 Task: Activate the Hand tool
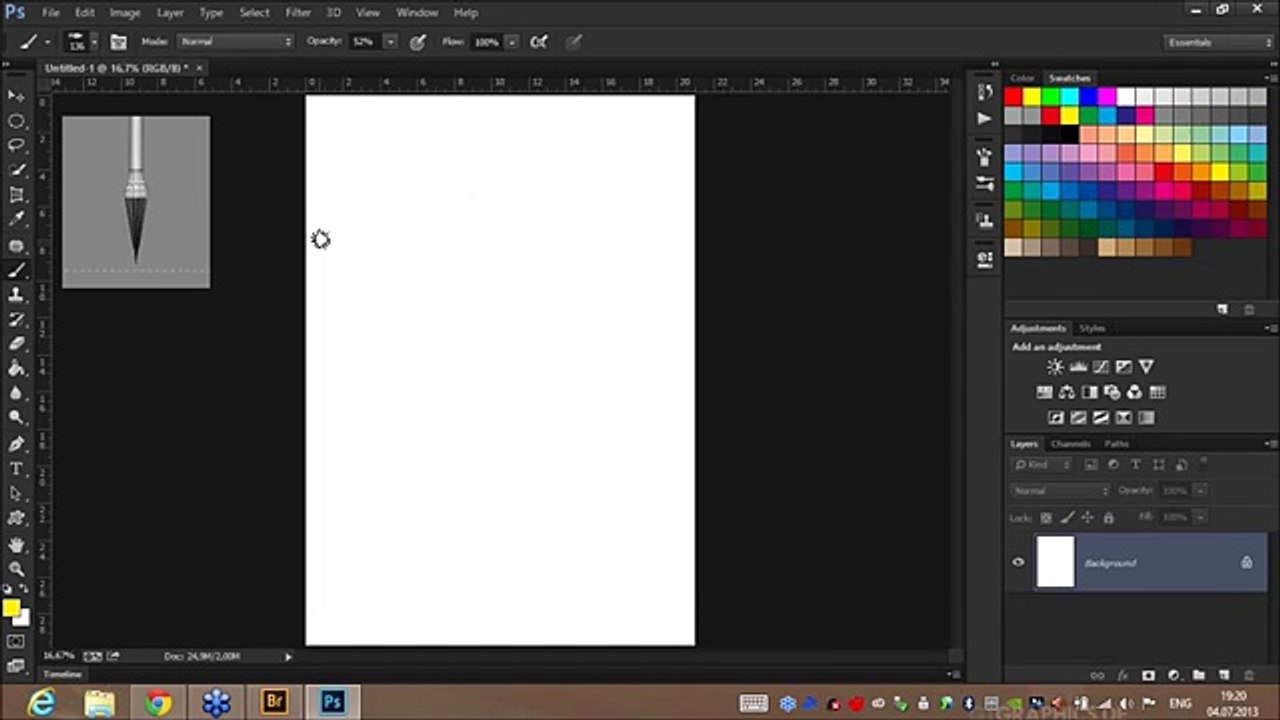point(16,545)
